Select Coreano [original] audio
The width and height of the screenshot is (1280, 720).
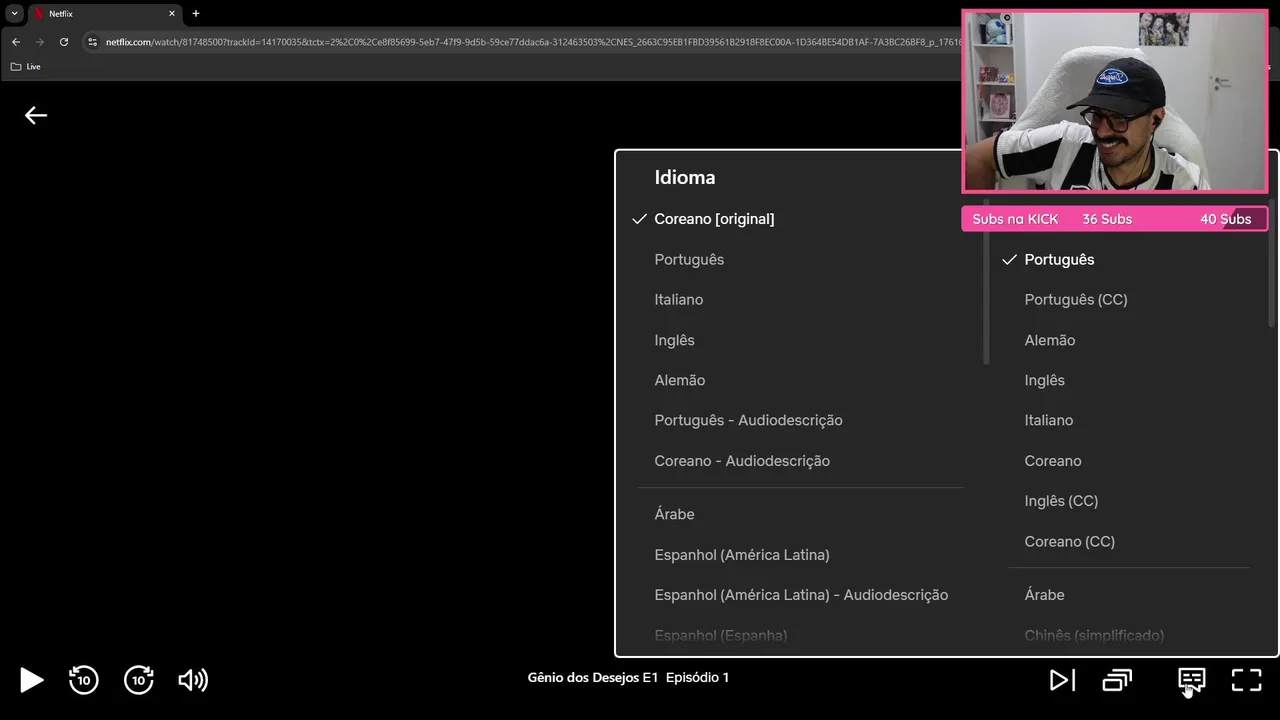coord(714,219)
